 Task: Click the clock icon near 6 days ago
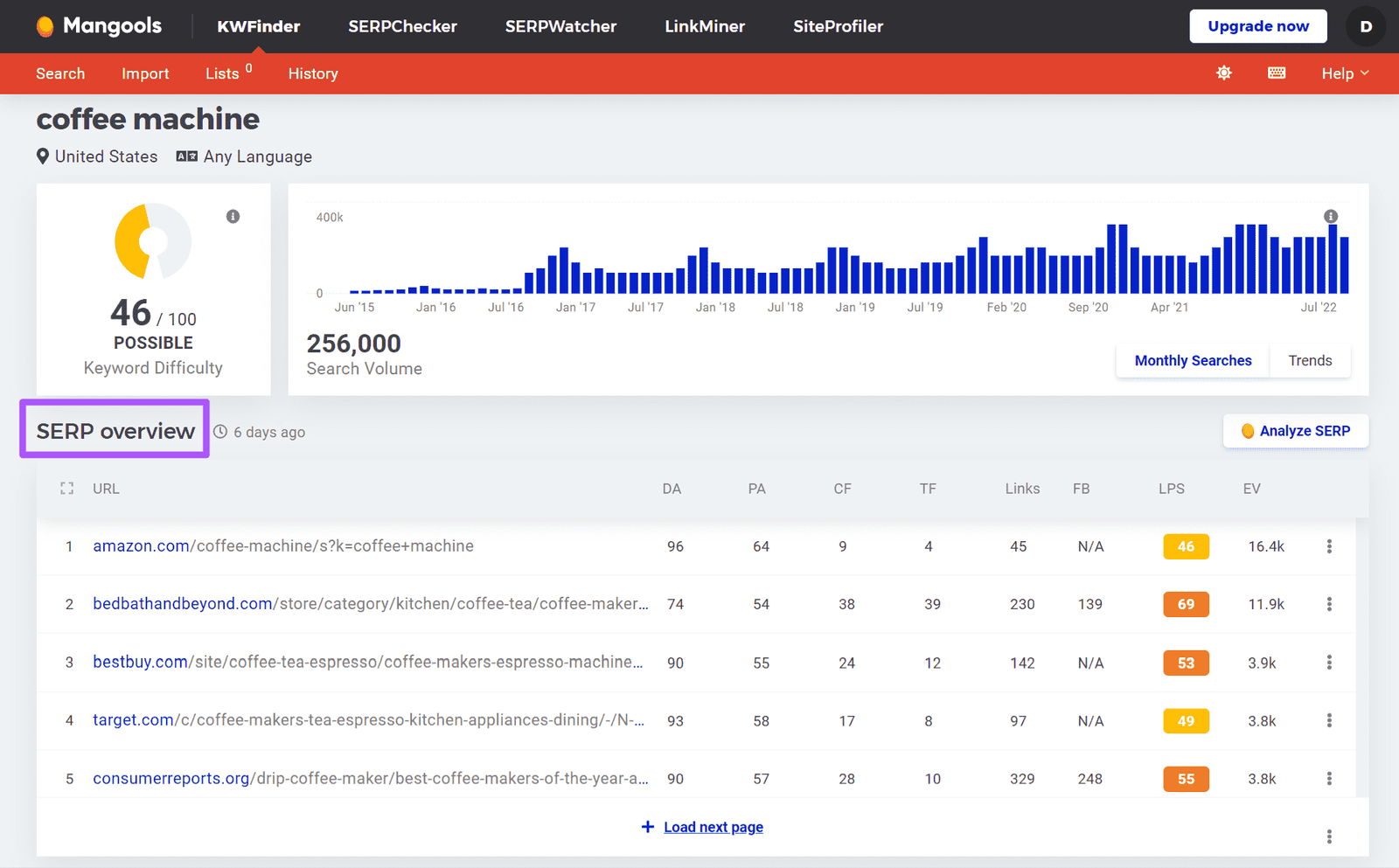coord(220,432)
